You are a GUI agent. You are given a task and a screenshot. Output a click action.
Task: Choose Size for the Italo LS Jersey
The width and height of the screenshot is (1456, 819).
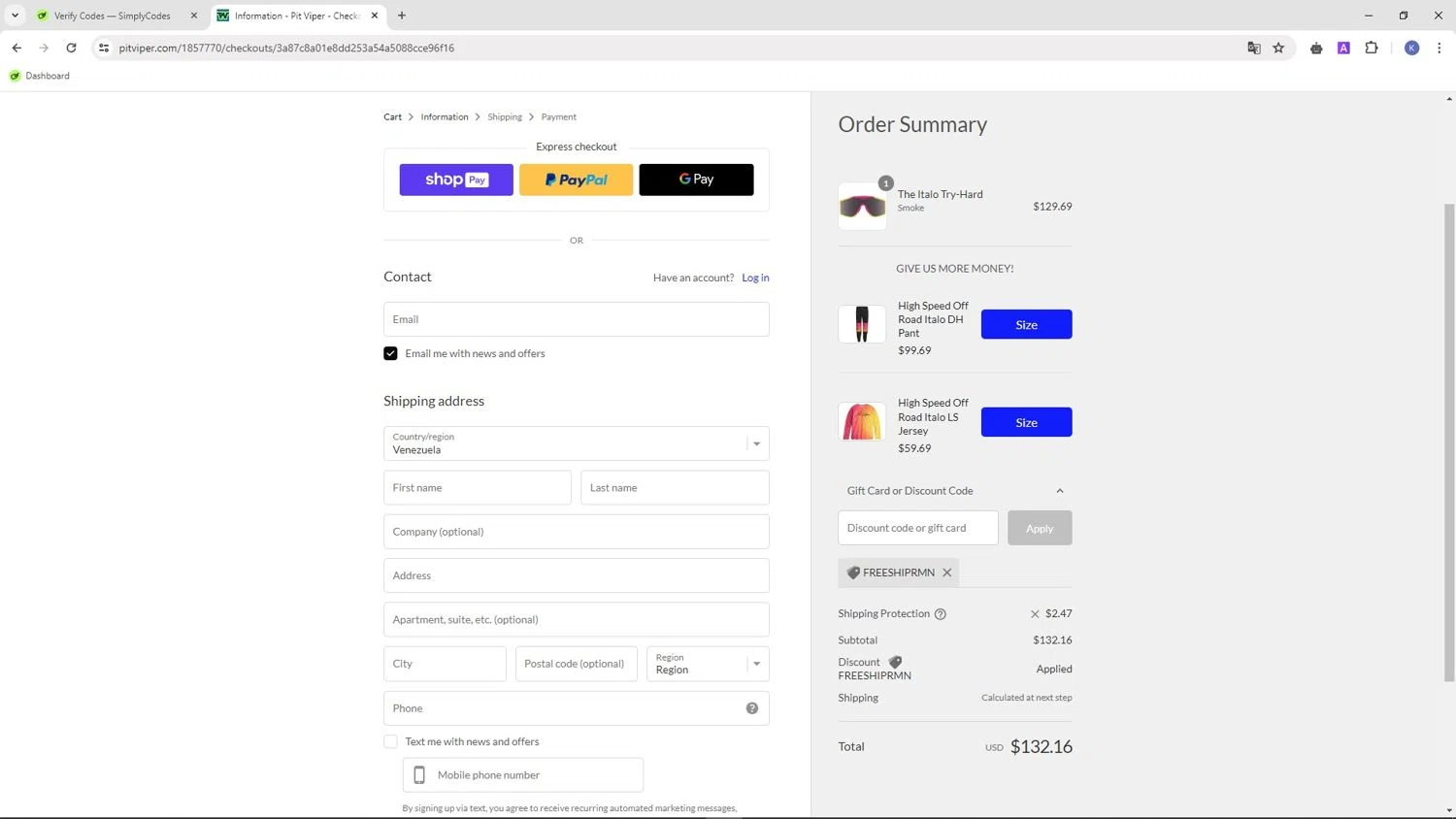pyautogui.click(x=1026, y=422)
